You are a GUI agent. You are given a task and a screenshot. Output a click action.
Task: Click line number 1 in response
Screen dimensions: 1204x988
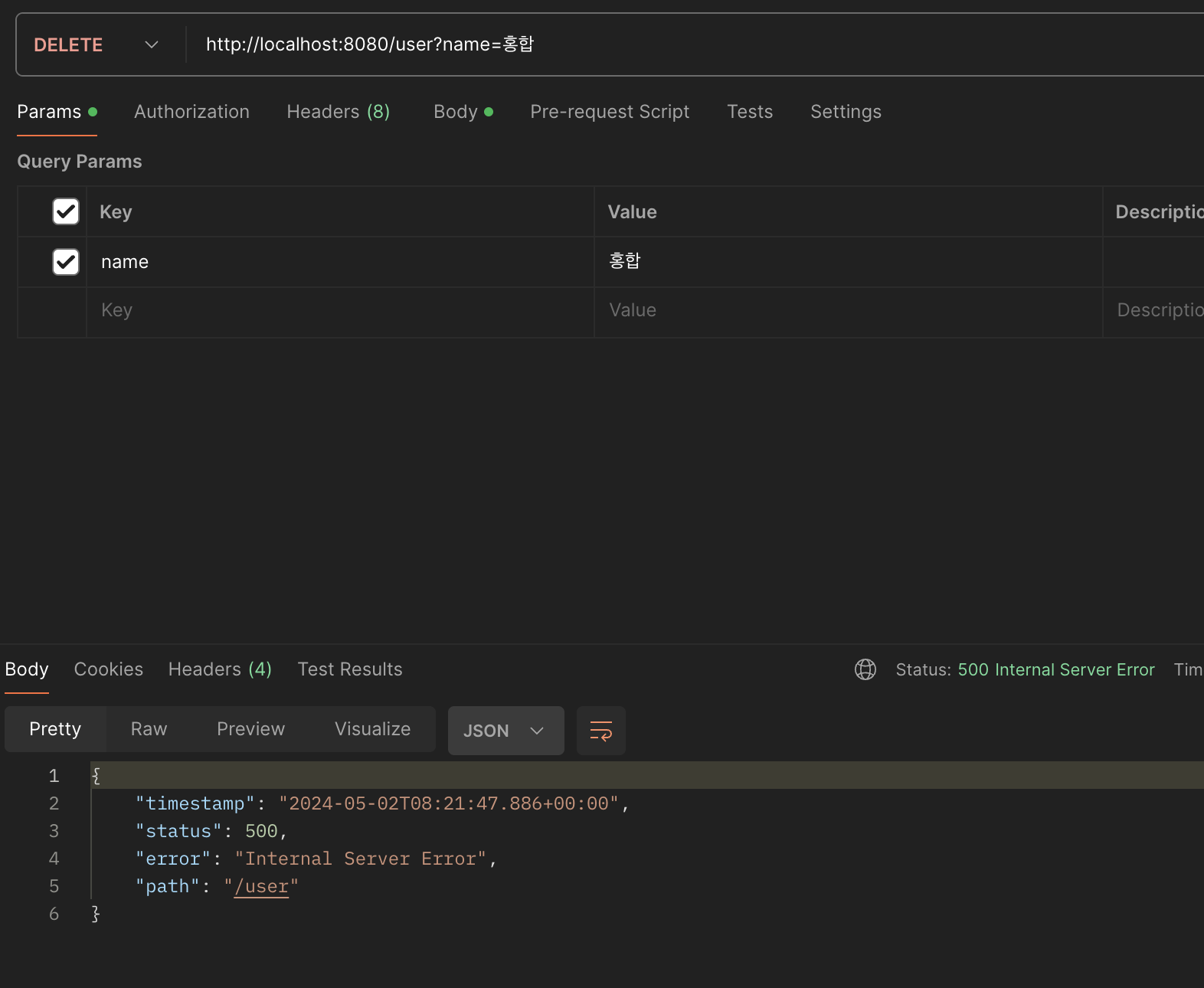pos(54,776)
